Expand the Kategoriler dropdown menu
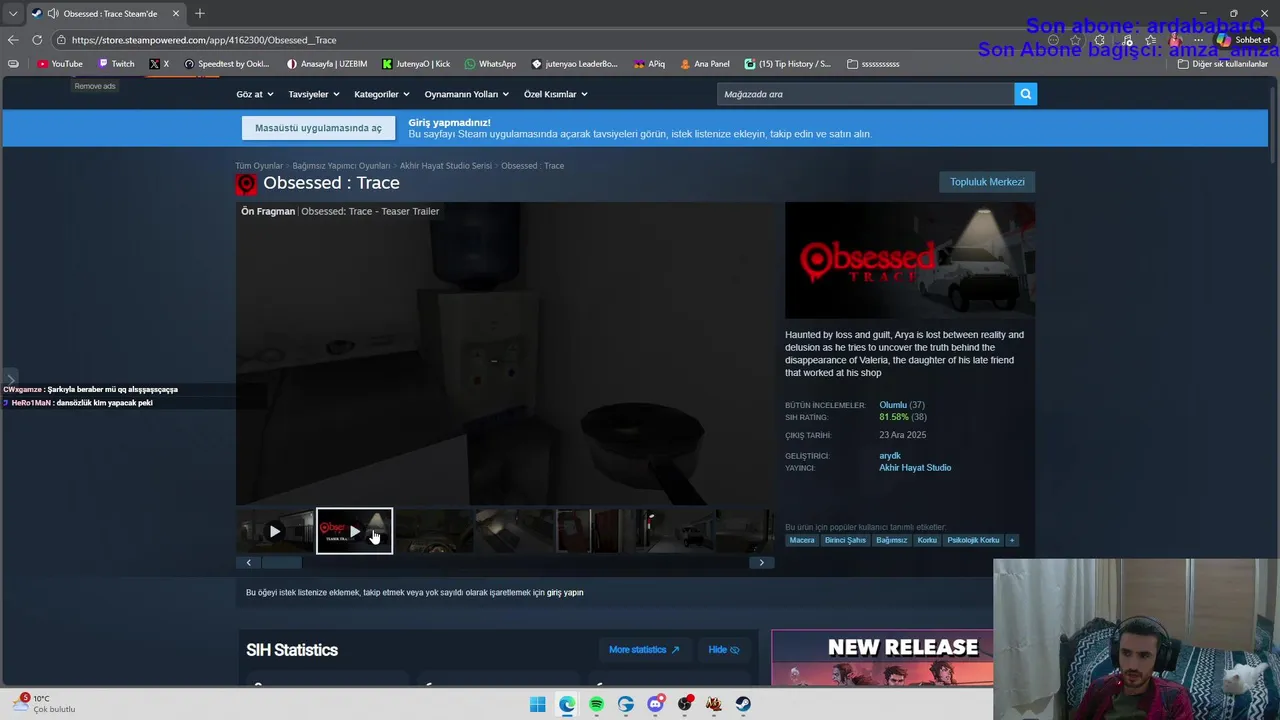Screen dimensions: 1280x720 pos(382,94)
